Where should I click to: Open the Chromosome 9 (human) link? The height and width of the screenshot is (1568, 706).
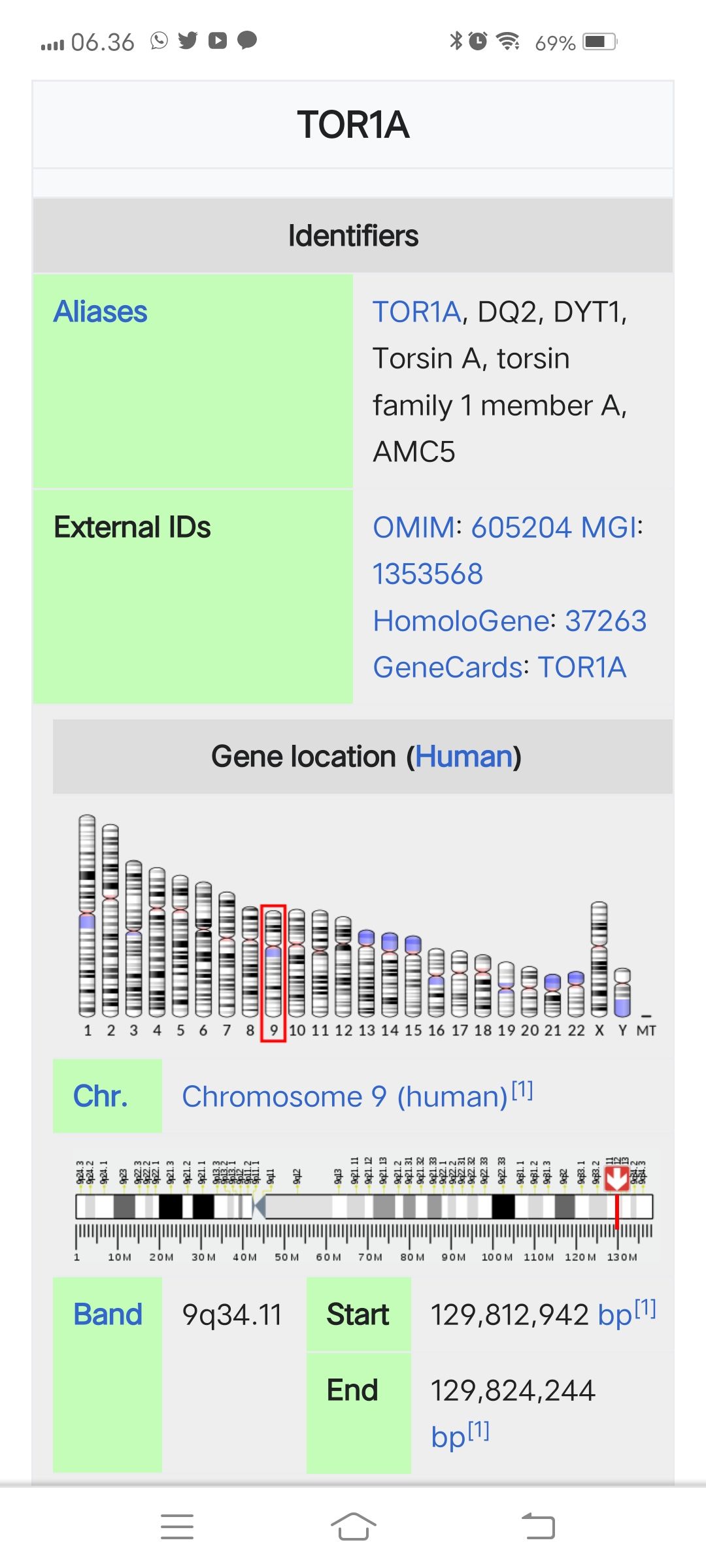point(345,1096)
